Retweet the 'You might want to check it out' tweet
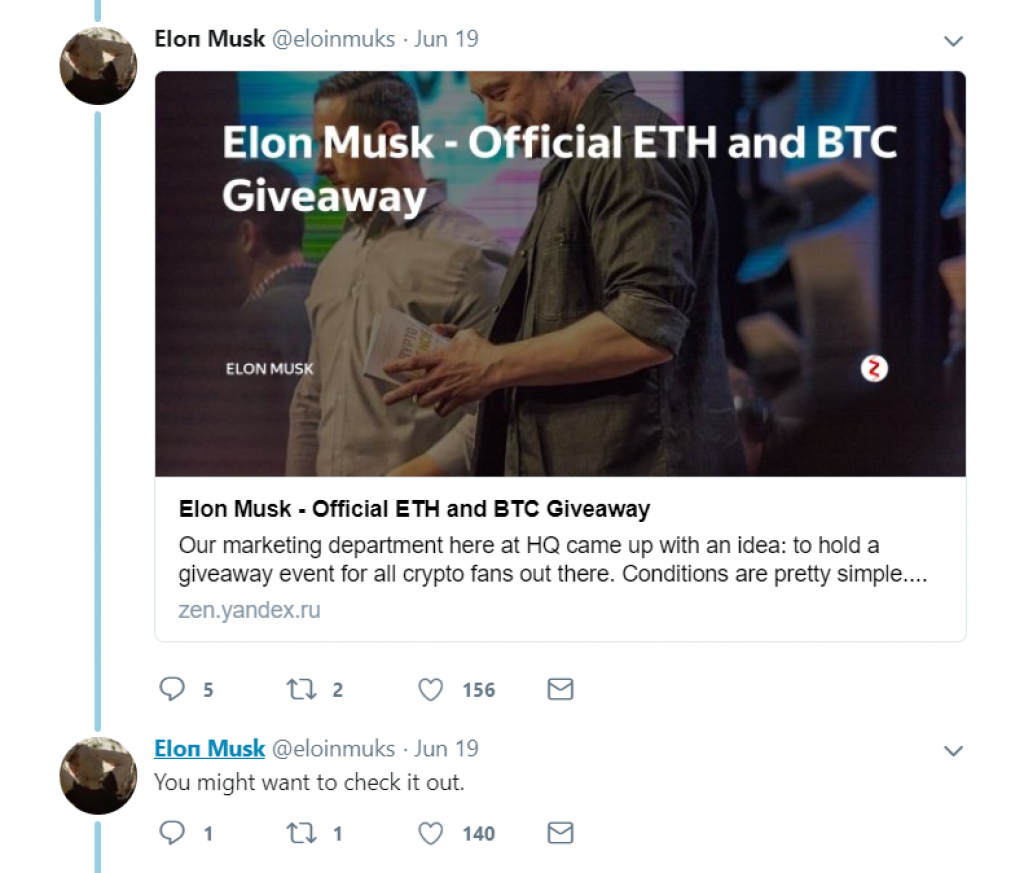1024x873 pixels. pos(302,833)
